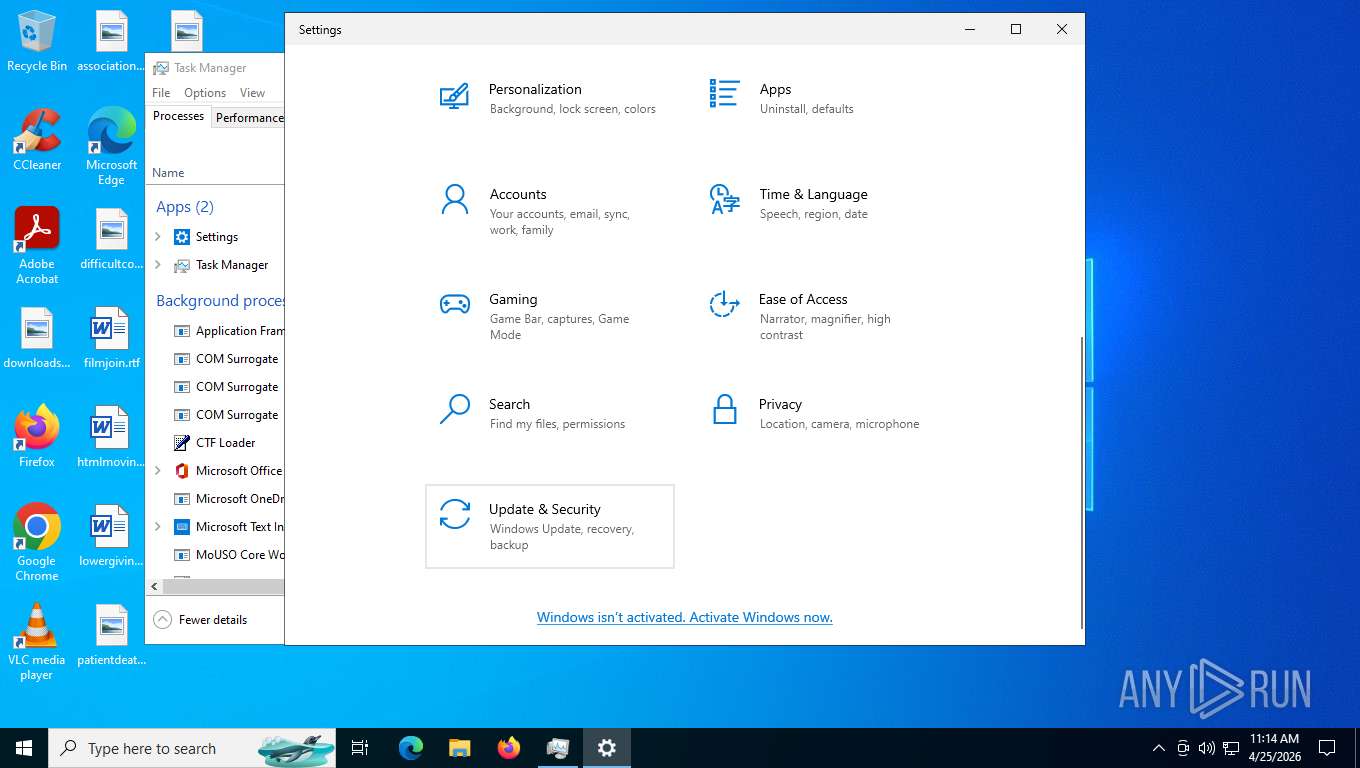Open the File menu in Task Manager
The width and height of the screenshot is (1360, 768).
click(x=161, y=93)
